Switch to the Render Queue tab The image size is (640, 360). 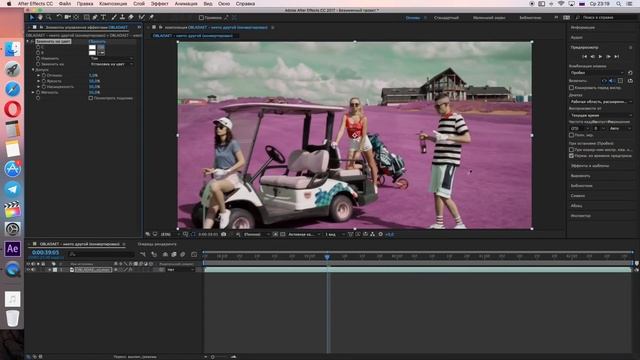pyautogui.click(x=157, y=244)
